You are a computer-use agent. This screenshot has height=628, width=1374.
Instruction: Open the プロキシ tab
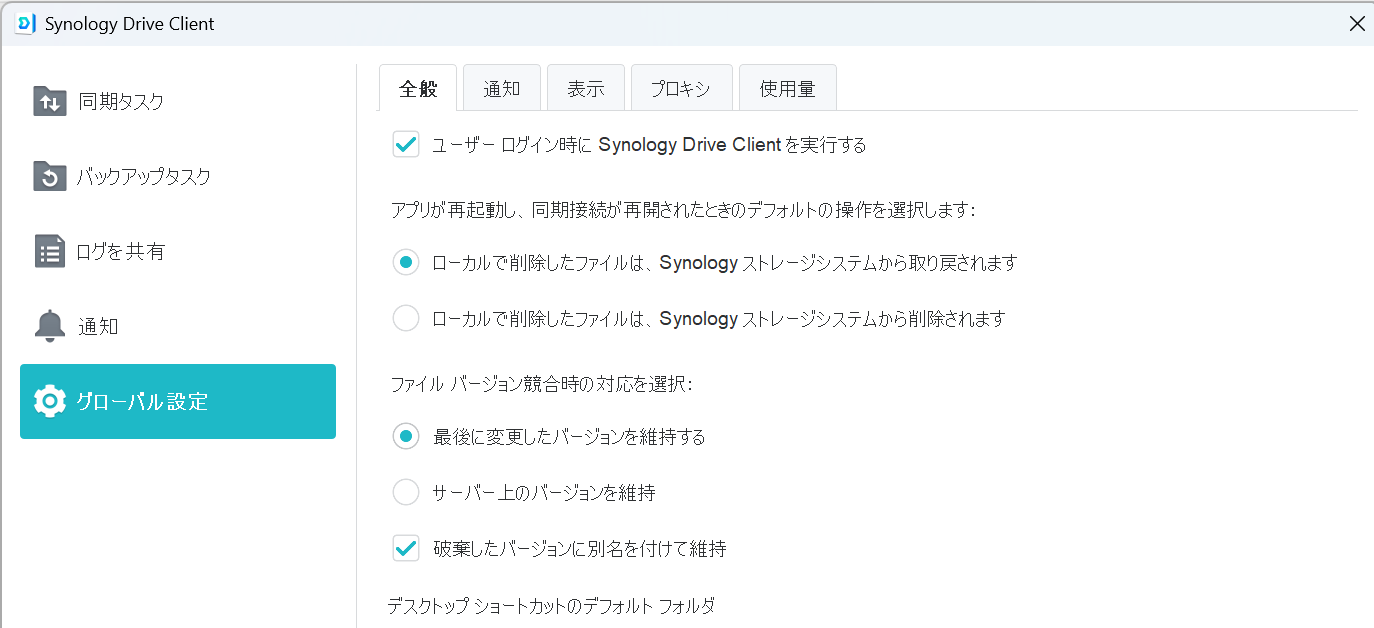tap(682, 88)
